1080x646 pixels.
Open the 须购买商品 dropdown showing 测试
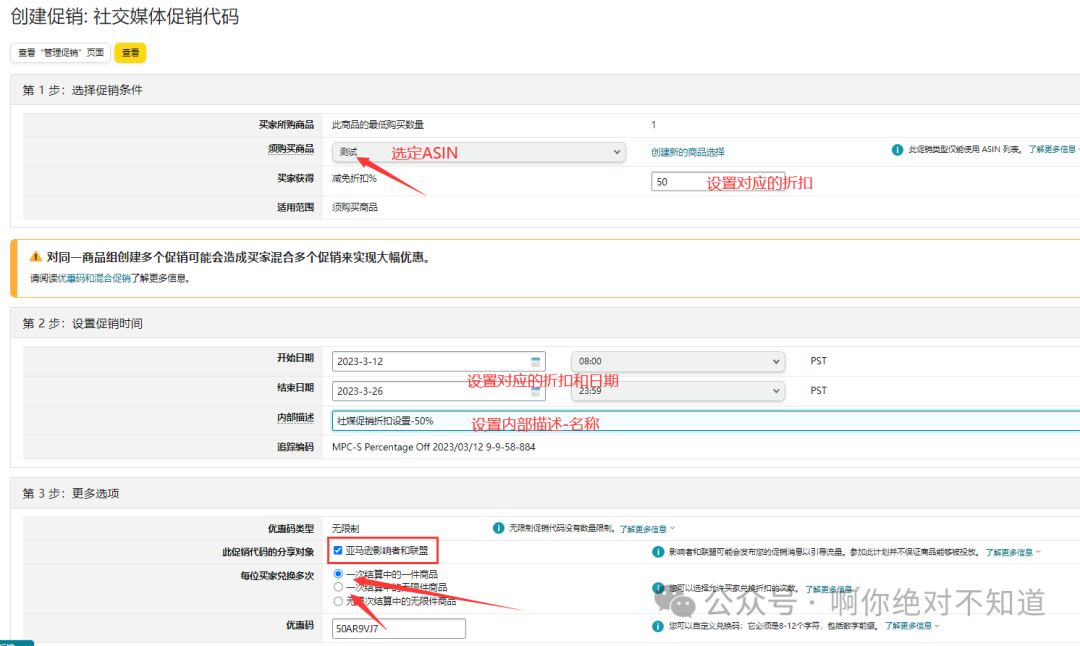click(x=478, y=152)
